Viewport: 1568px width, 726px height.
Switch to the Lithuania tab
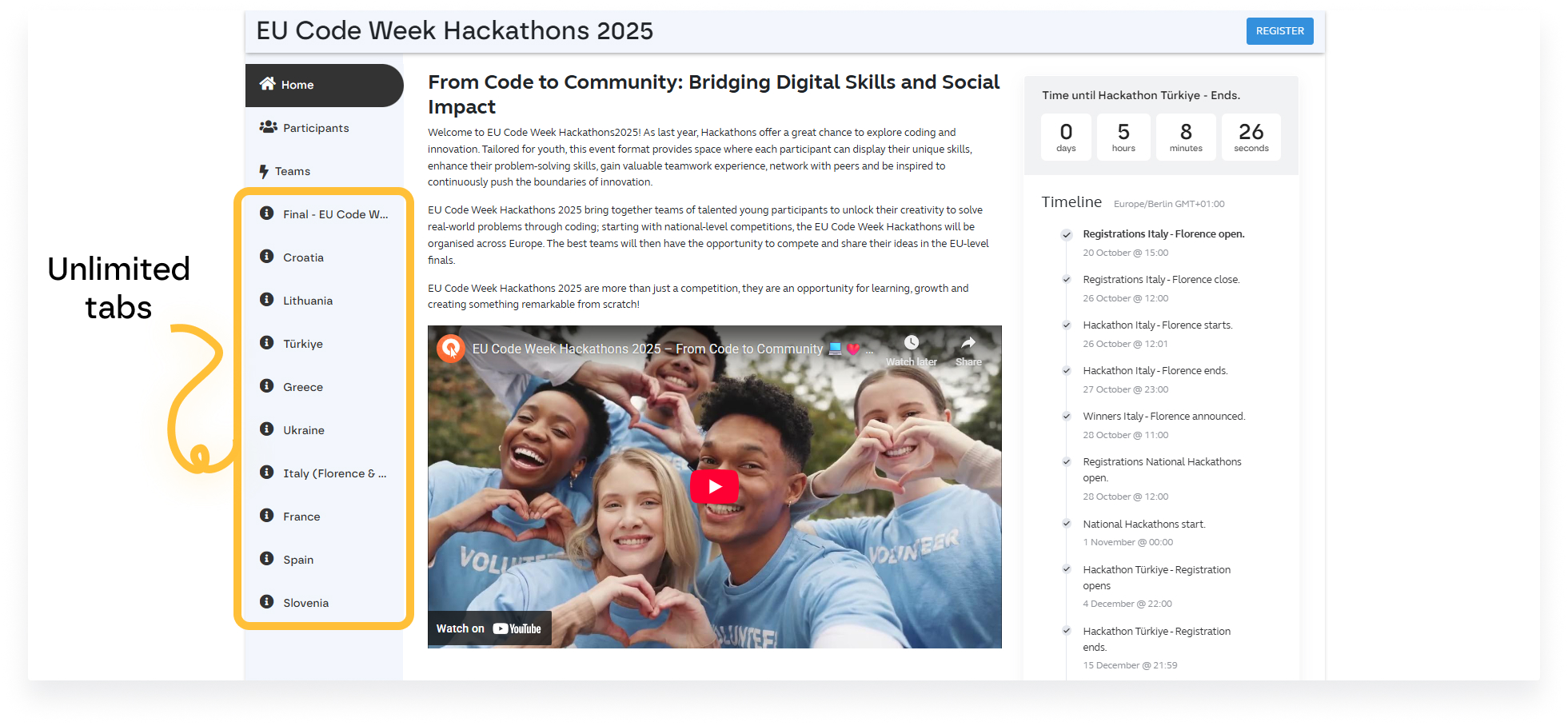(x=307, y=301)
